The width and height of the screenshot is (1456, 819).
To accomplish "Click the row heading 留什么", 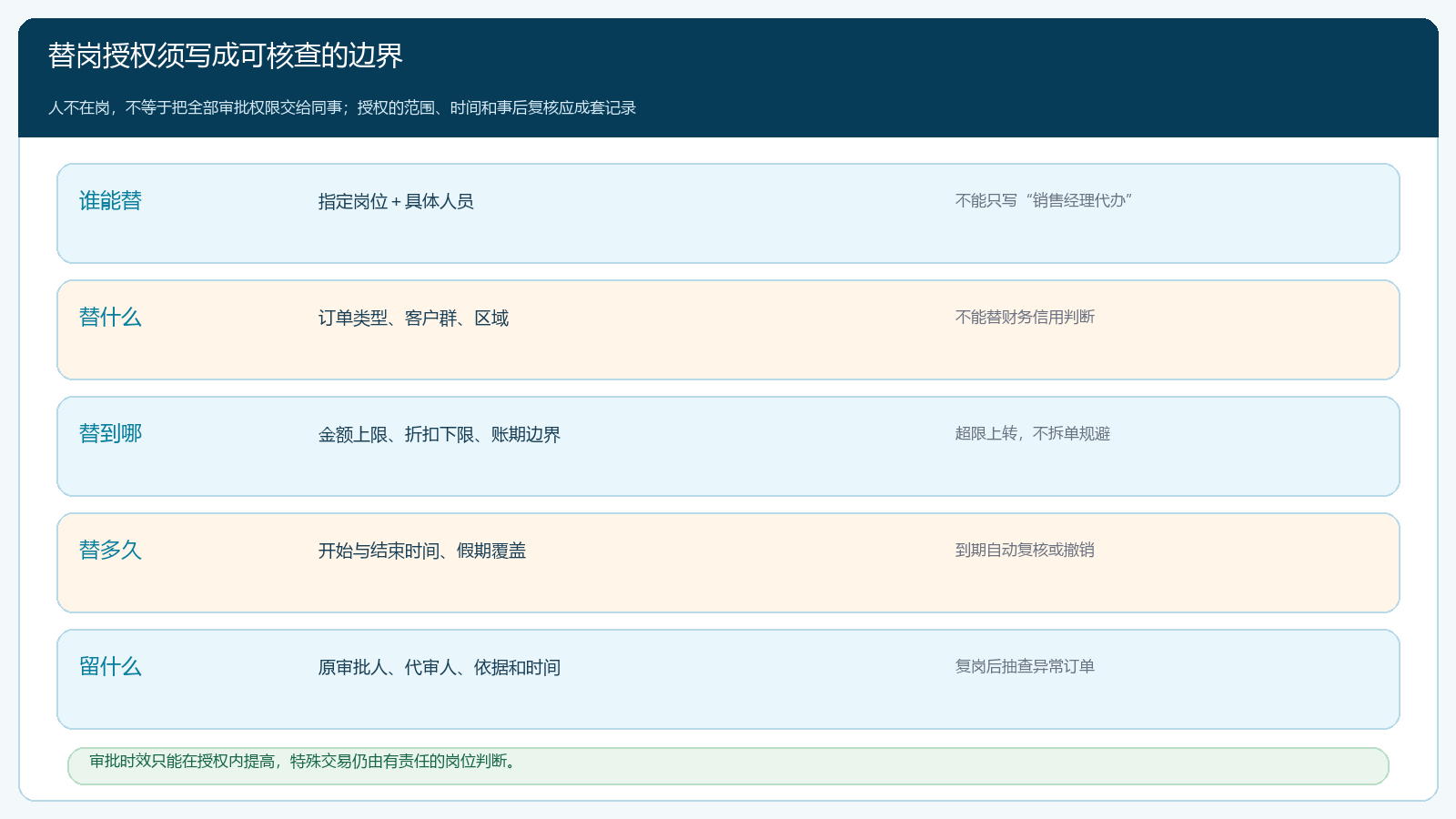I will click(x=110, y=667).
